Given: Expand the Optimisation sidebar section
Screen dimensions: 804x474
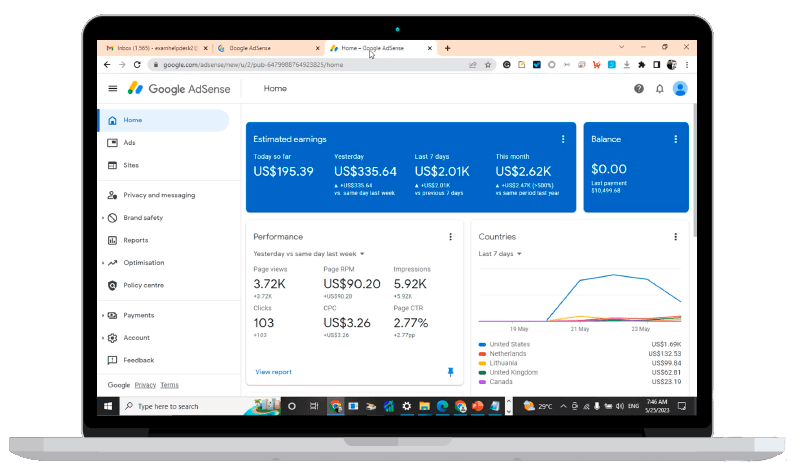Looking at the screenshot, I should pyautogui.click(x=103, y=263).
